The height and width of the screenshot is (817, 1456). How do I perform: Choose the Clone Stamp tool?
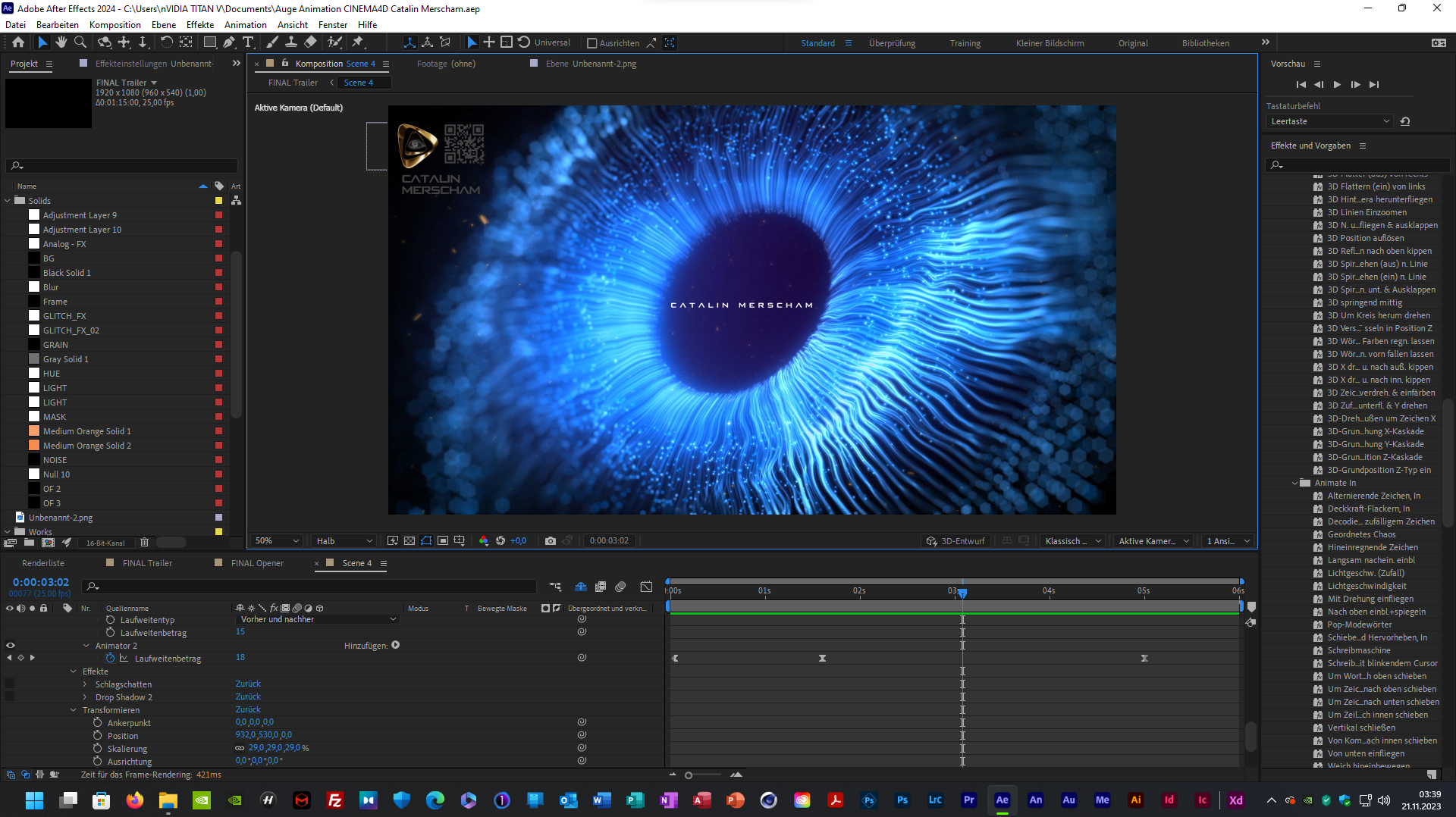tap(290, 42)
